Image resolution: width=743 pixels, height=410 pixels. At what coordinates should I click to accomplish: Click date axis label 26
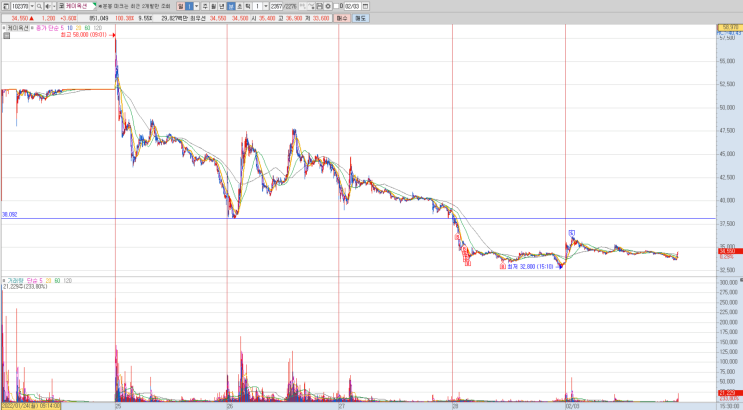(x=230, y=406)
